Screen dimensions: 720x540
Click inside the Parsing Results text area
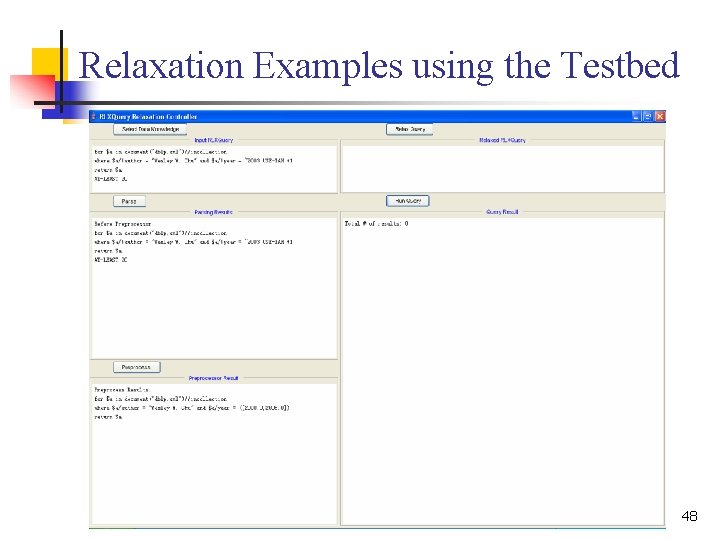coord(214,288)
